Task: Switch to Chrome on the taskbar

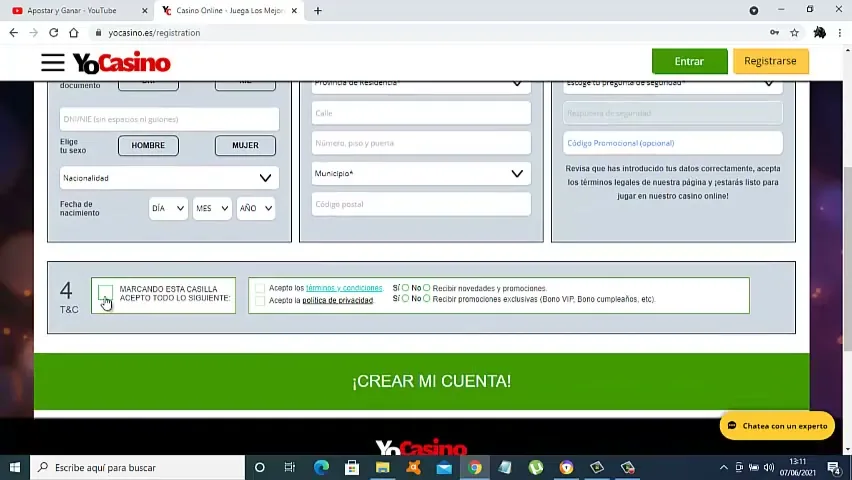Action: (474, 467)
